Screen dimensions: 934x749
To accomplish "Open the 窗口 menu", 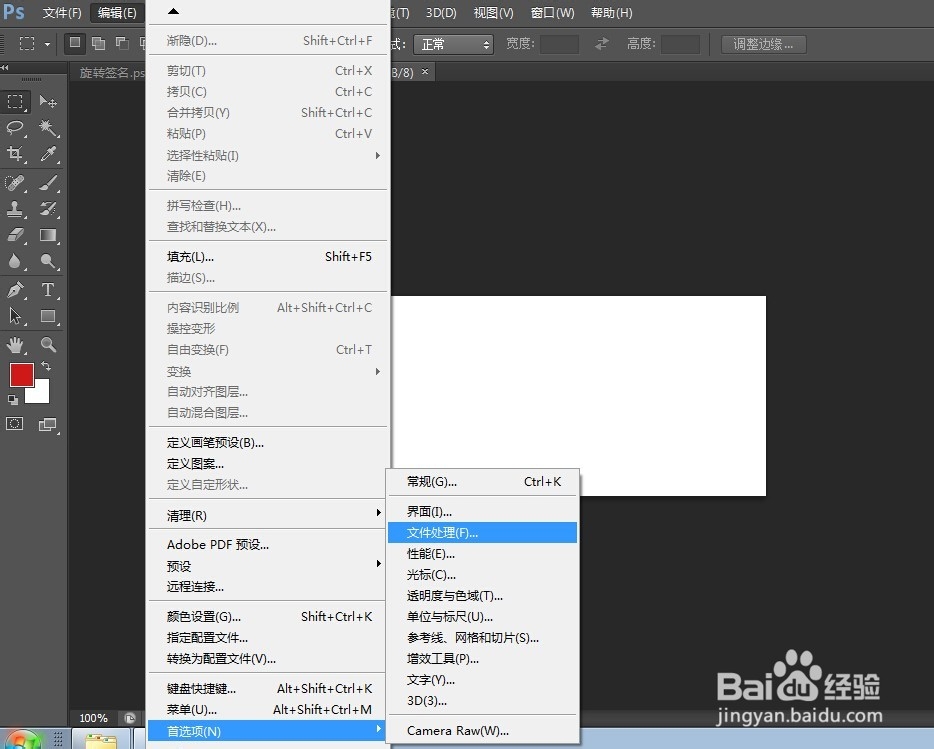I will 551,13.
